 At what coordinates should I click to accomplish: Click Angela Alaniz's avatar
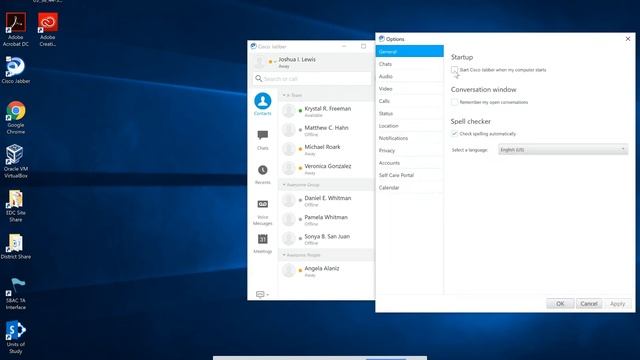coord(289,270)
